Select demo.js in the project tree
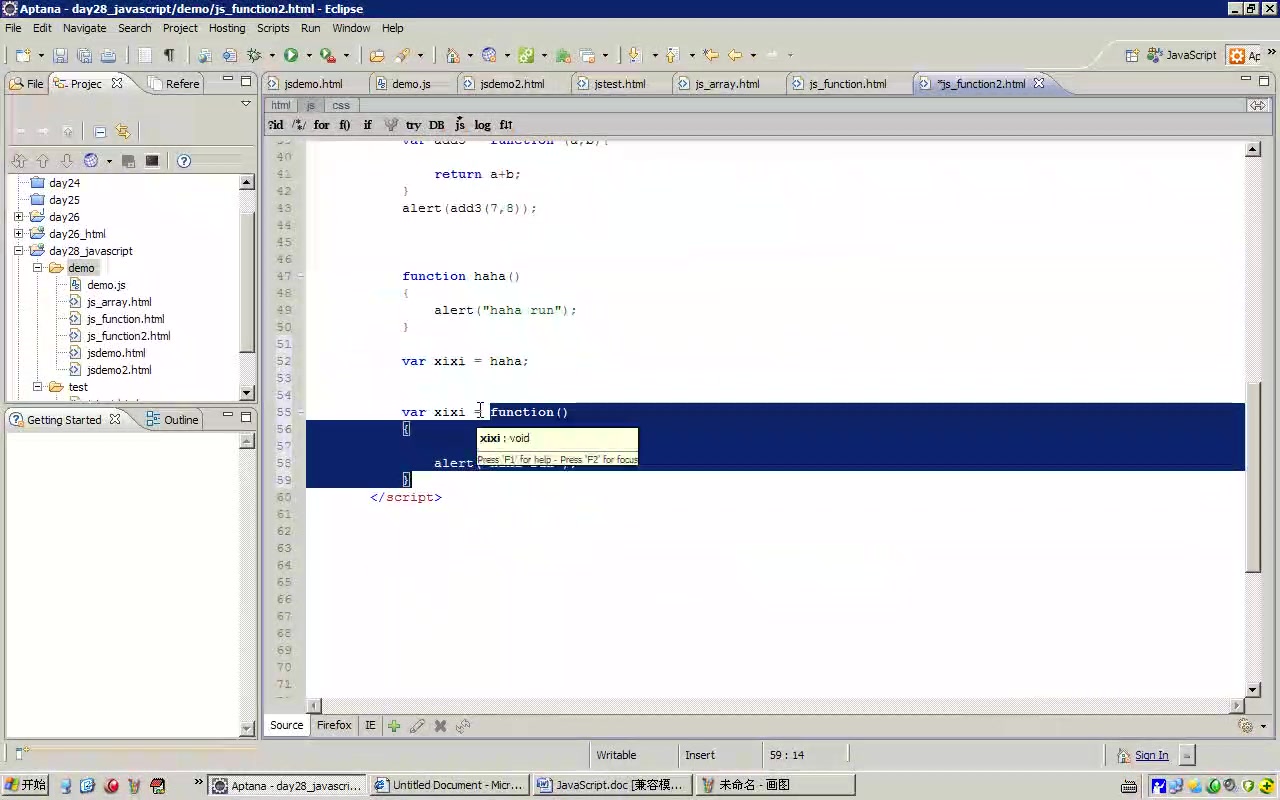Screen dimensions: 1280x800 click(106, 285)
